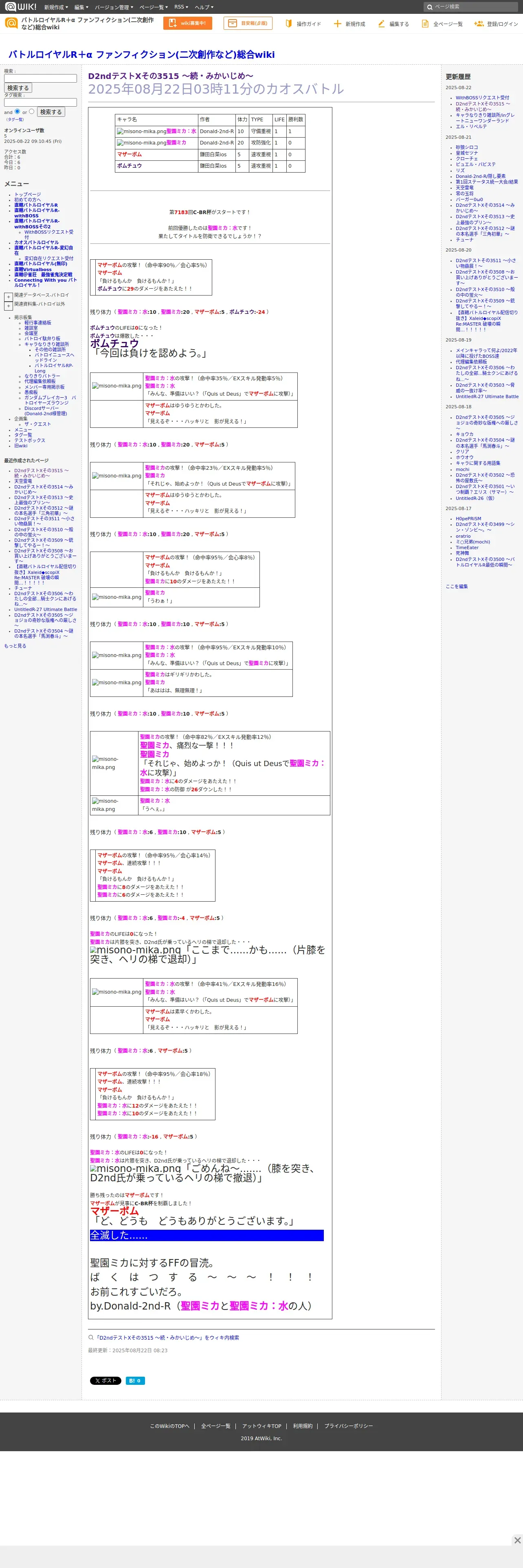Click the 全ページ一覧 document icon
Viewport: 523px width, 1568px height.
pyautogui.click(x=425, y=24)
